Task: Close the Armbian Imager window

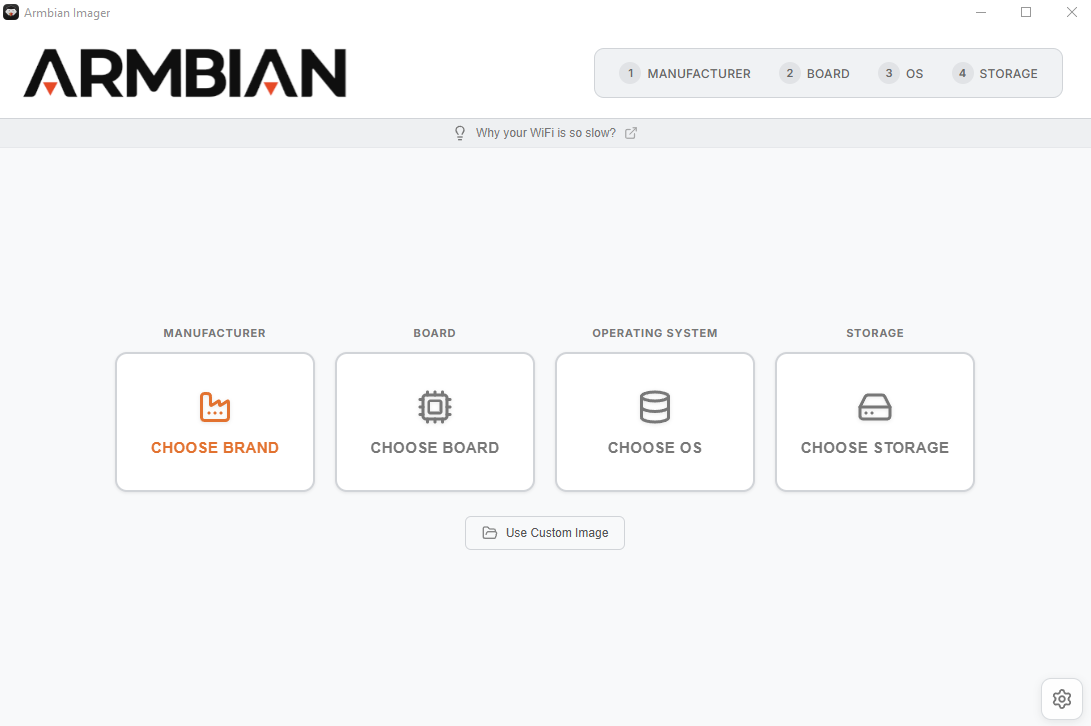Action: tap(1072, 12)
